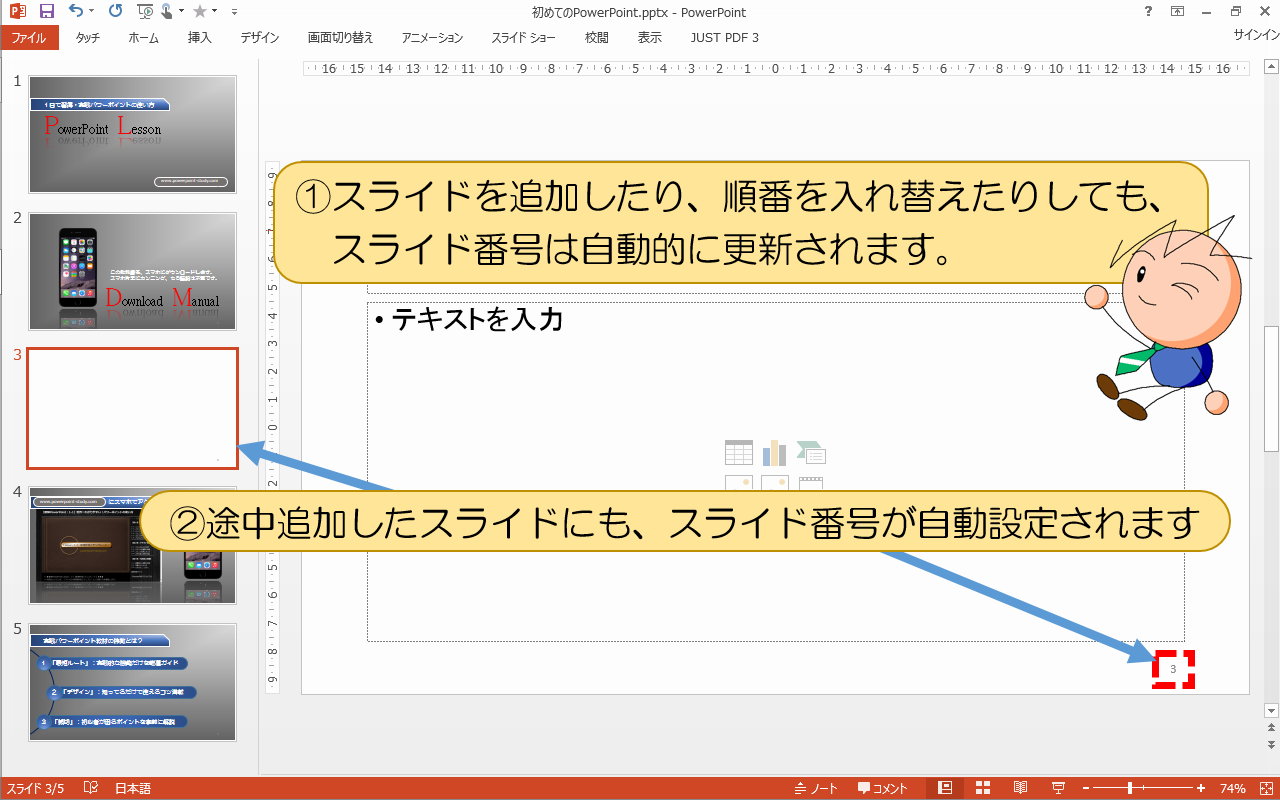
Task: Expand the star icon dropdown arrow
Action: [216, 12]
